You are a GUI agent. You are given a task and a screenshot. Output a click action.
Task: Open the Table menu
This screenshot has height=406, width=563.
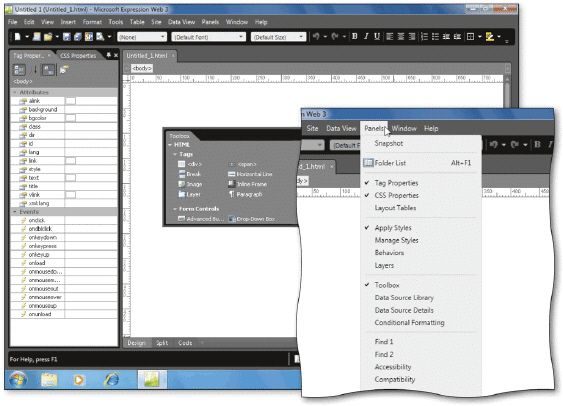pyautogui.click(x=137, y=22)
